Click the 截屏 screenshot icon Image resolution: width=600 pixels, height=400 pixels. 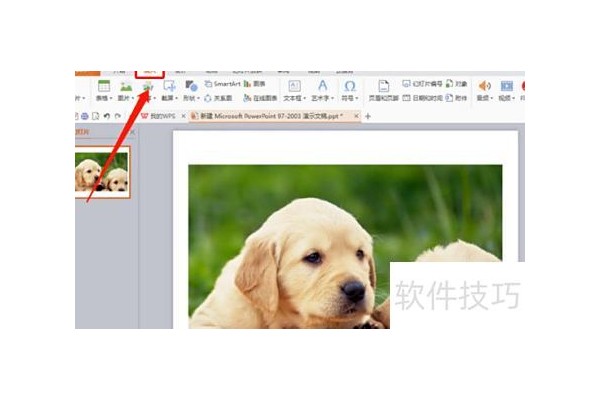(169, 86)
